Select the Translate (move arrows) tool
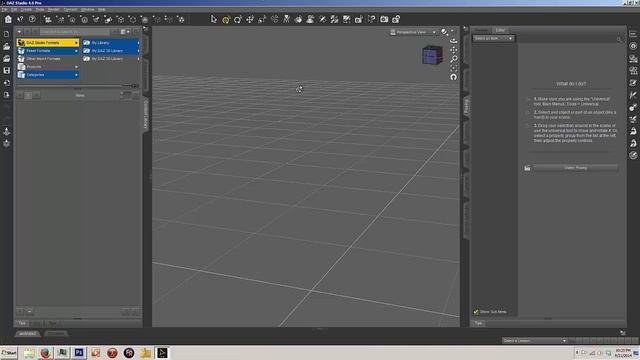Image resolution: width=640 pixels, height=360 pixels. coord(250,20)
